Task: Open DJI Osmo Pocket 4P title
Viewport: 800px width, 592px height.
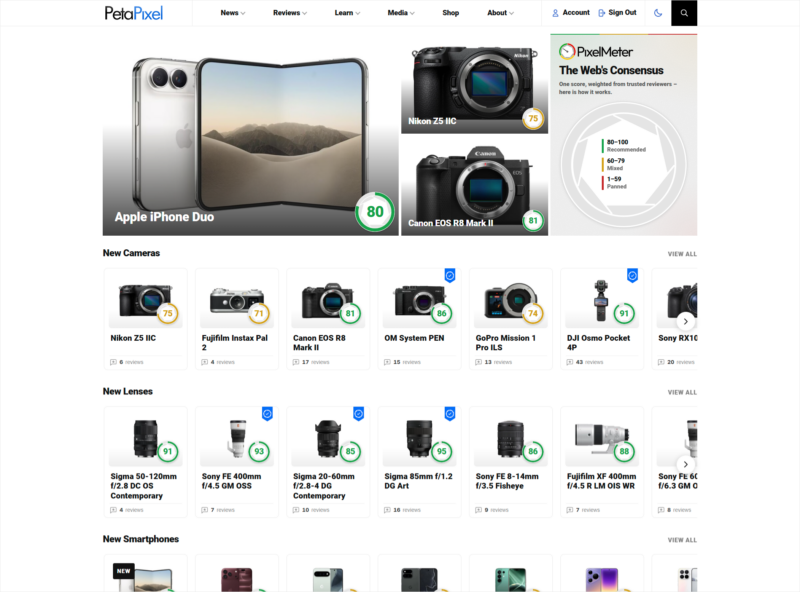Action: point(598,342)
